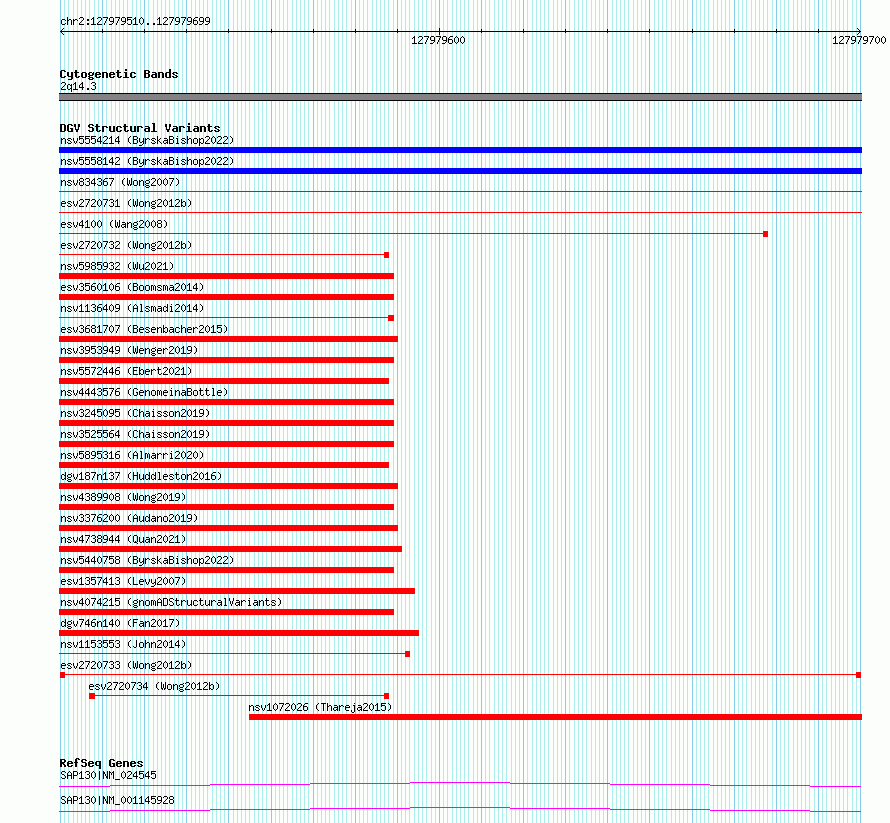Click the nsv5554214 (ByrskaBishop2022) variant label
This screenshot has width=890, height=823.
(147, 140)
